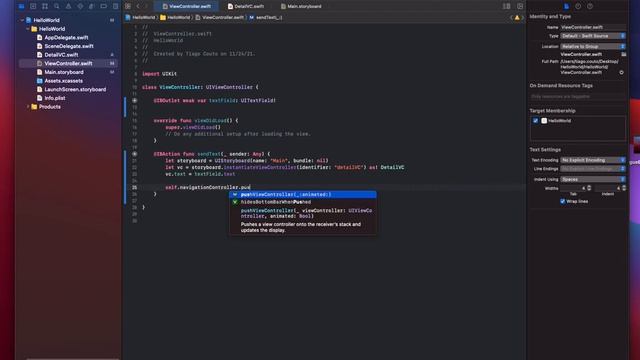This screenshot has height=360, width=640.
Task: Reveal full path in Finder arrow
Action: pyautogui.click(x=621, y=72)
